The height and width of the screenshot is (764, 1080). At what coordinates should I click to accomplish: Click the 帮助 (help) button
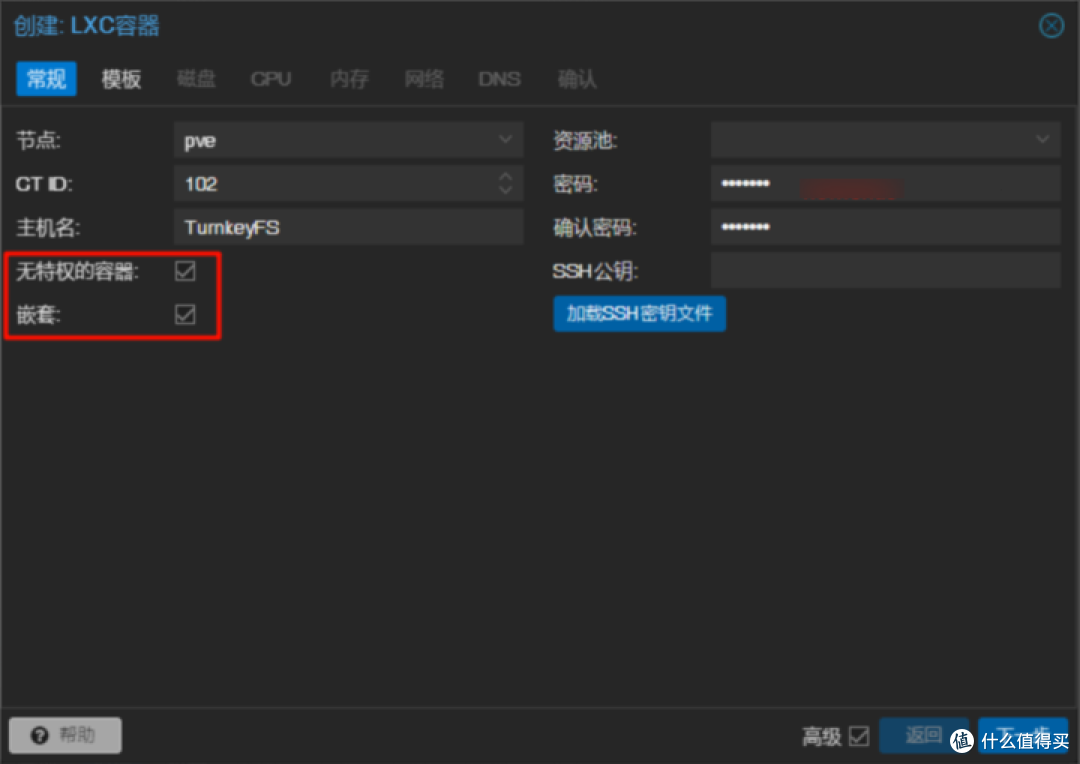64,735
